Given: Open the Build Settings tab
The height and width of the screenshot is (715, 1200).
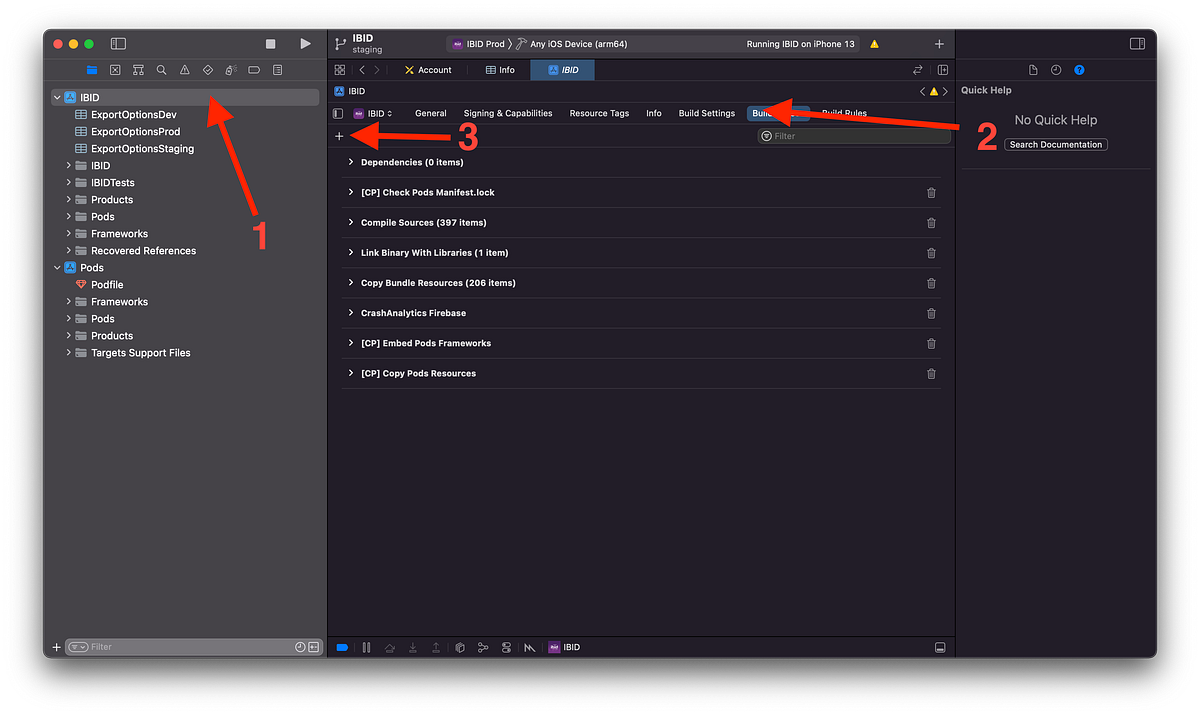Looking at the screenshot, I should pos(707,113).
